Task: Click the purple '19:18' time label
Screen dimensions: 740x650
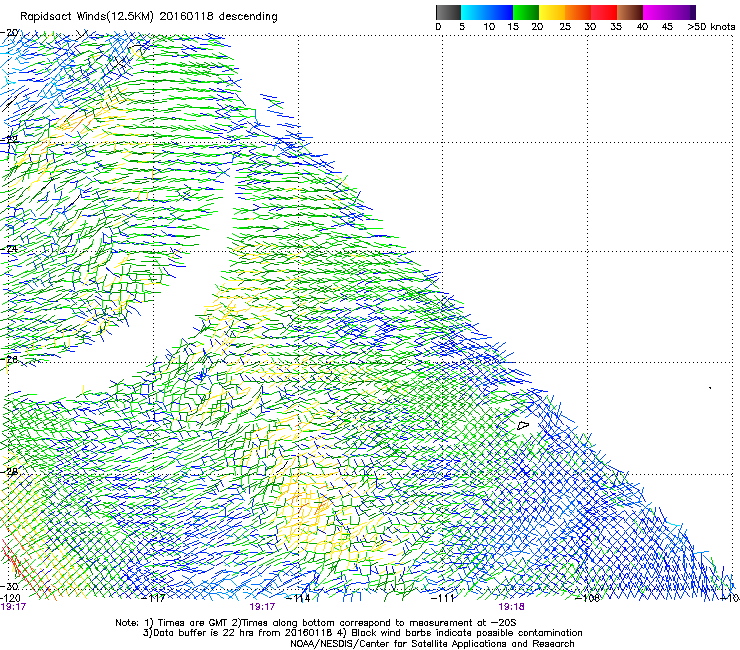Action: click(512, 607)
